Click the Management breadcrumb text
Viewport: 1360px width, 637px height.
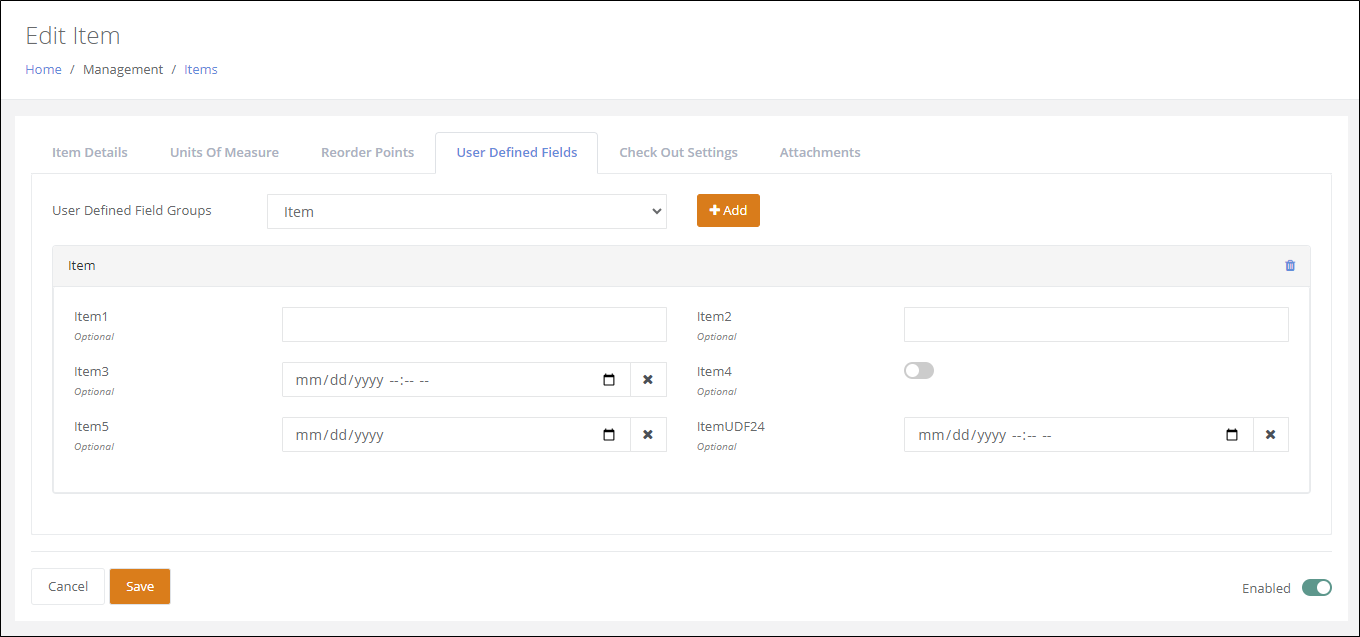point(123,70)
